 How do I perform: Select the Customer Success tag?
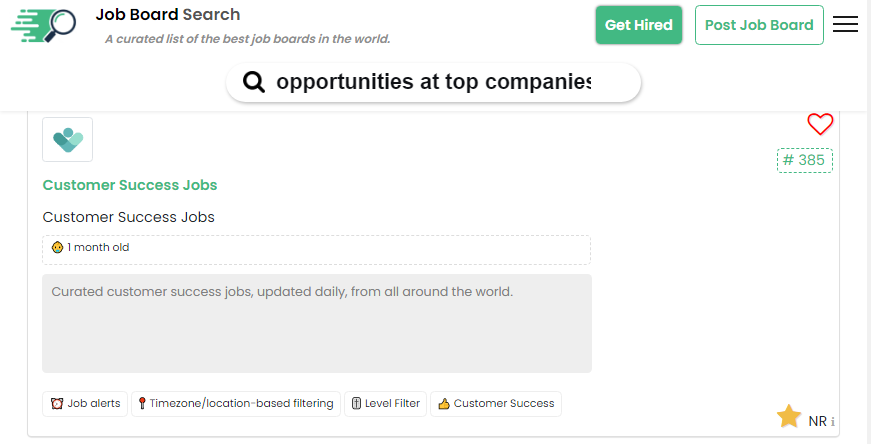496,404
